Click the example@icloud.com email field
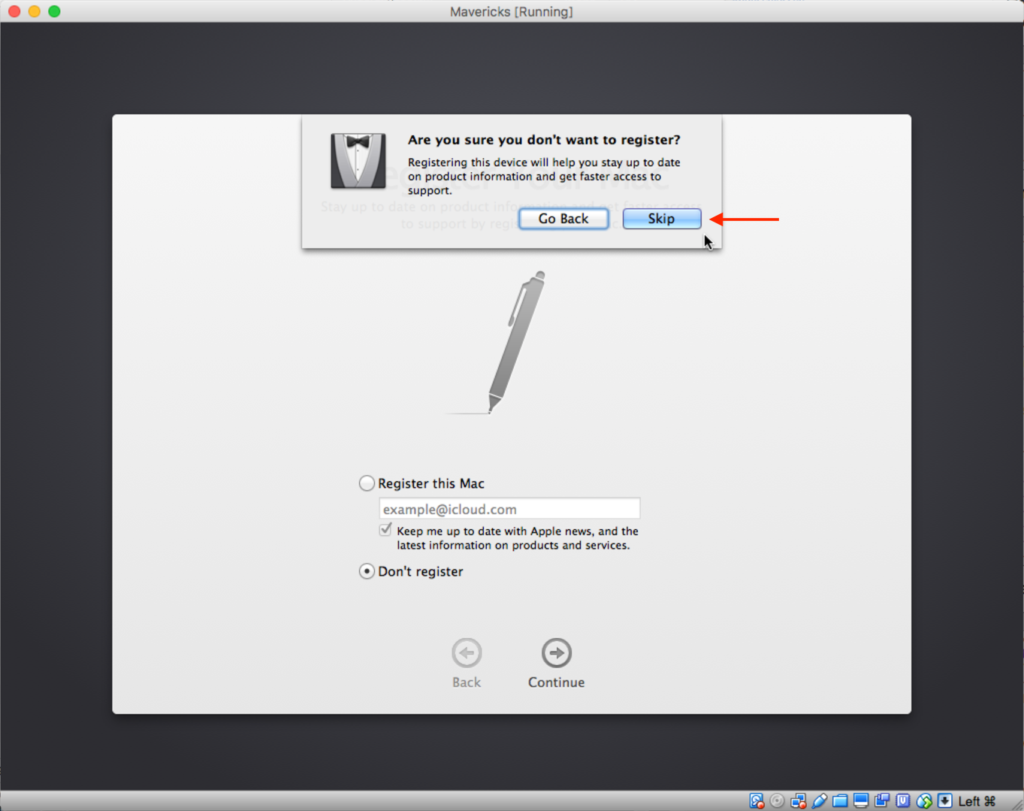The height and width of the screenshot is (811, 1024). 509,509
